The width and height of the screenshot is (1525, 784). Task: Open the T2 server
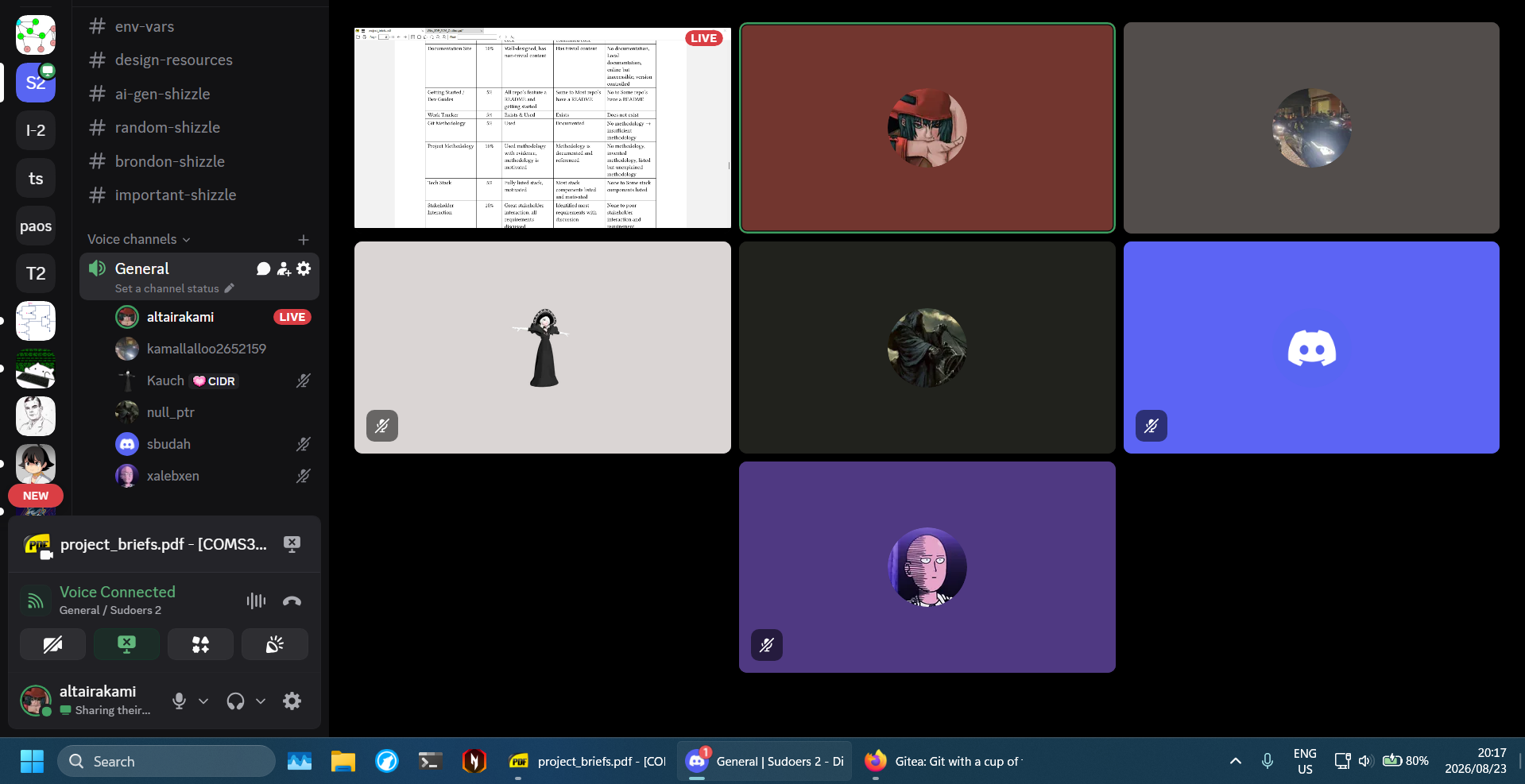pyautogui.click(x=36, y=273)
